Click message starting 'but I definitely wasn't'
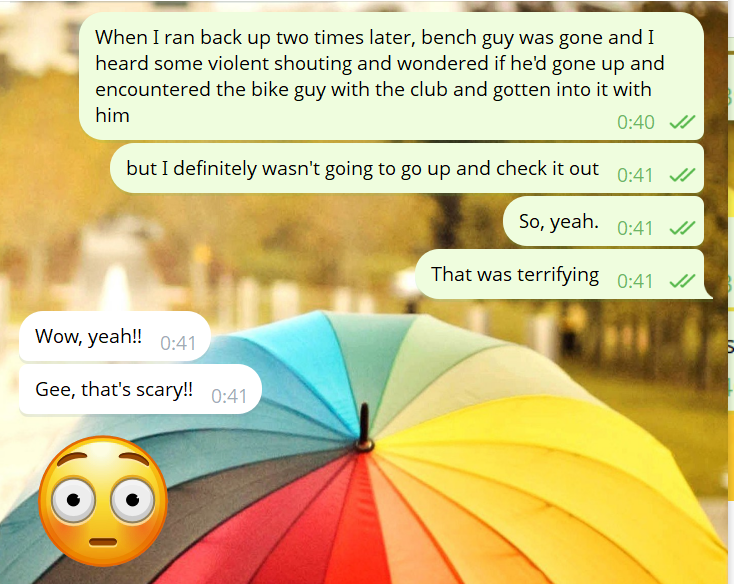This screenshot has width=734, height=584. [407, 168]
